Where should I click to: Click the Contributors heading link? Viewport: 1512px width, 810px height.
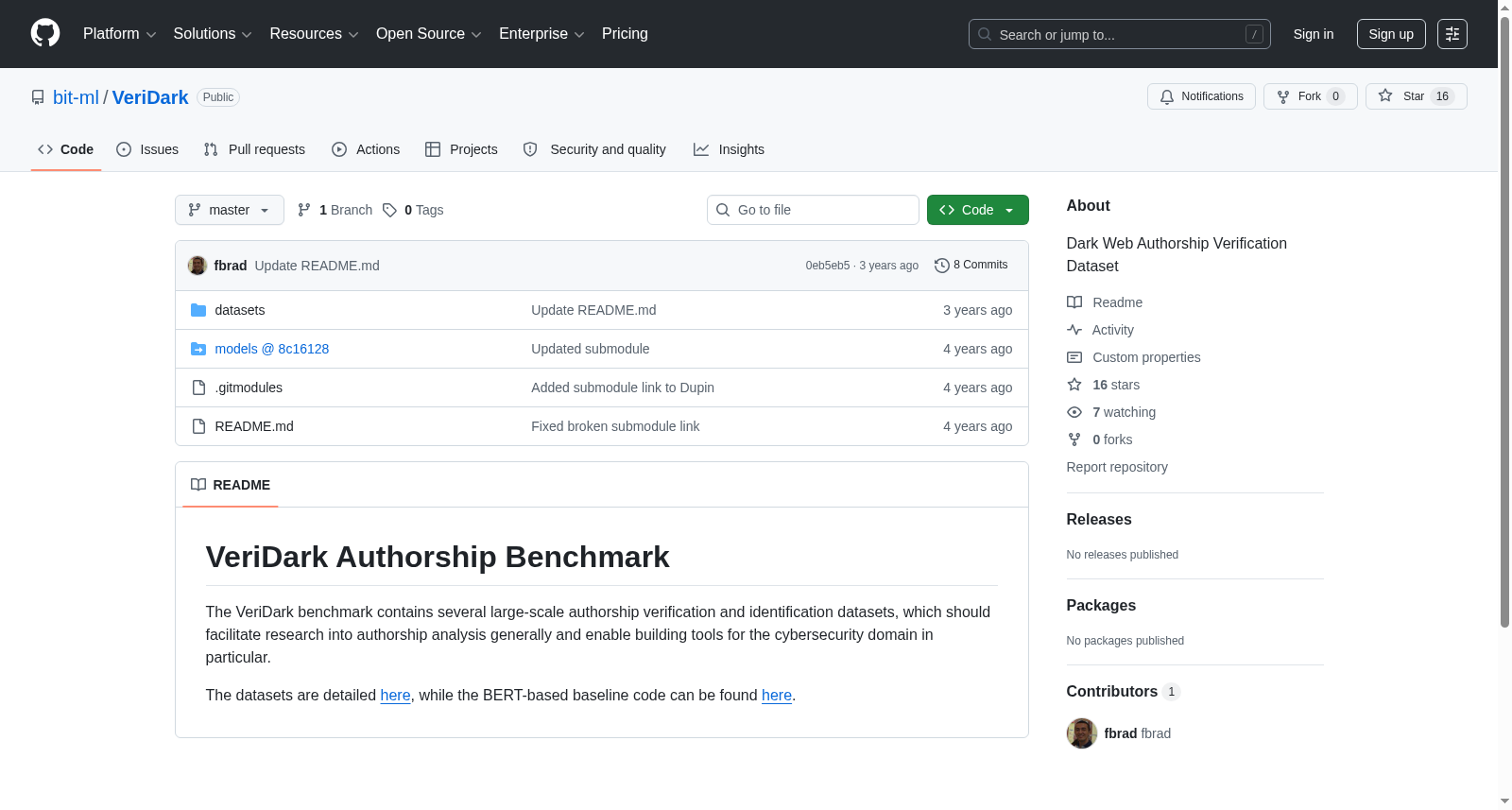(1123, 692)
